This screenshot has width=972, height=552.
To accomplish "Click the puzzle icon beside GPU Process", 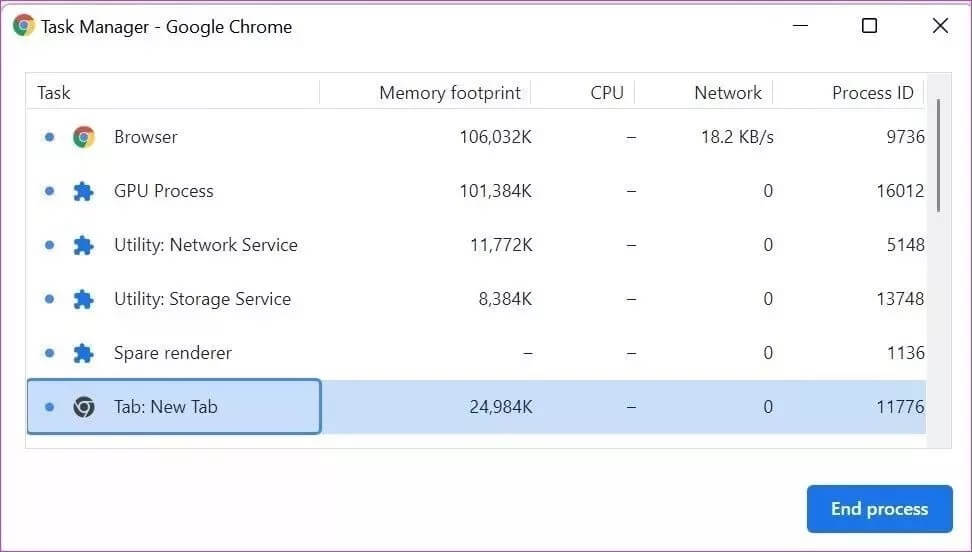I will [84, 191].
